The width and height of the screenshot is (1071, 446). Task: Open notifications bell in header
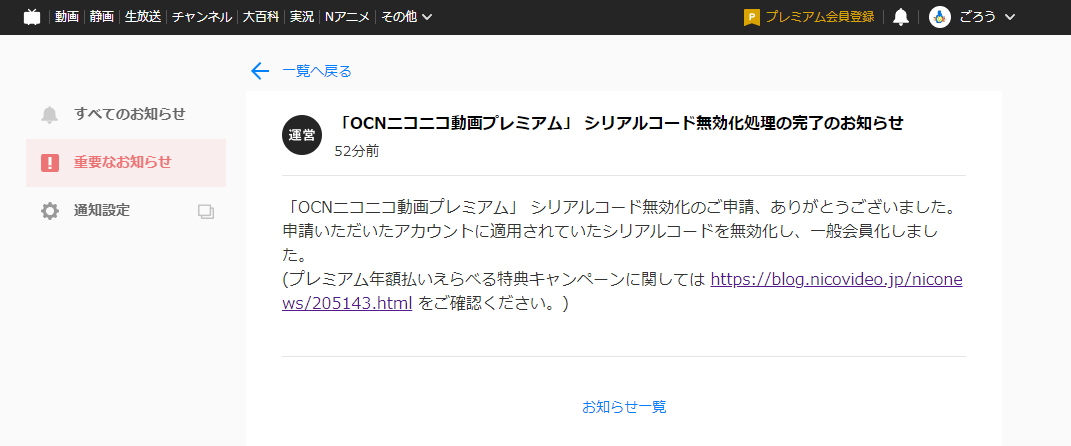click(901, 17)
